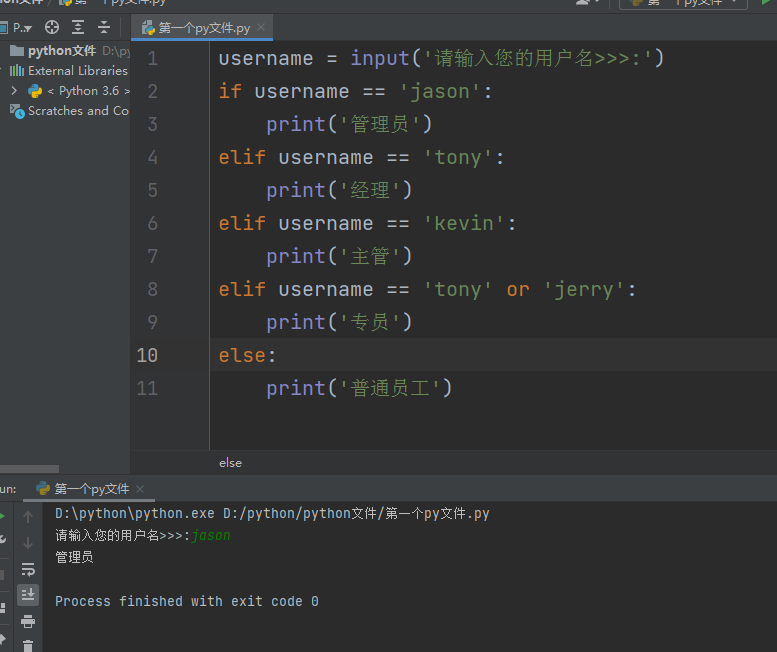Click the 'kevin' string on line 6

click(464, 223)
